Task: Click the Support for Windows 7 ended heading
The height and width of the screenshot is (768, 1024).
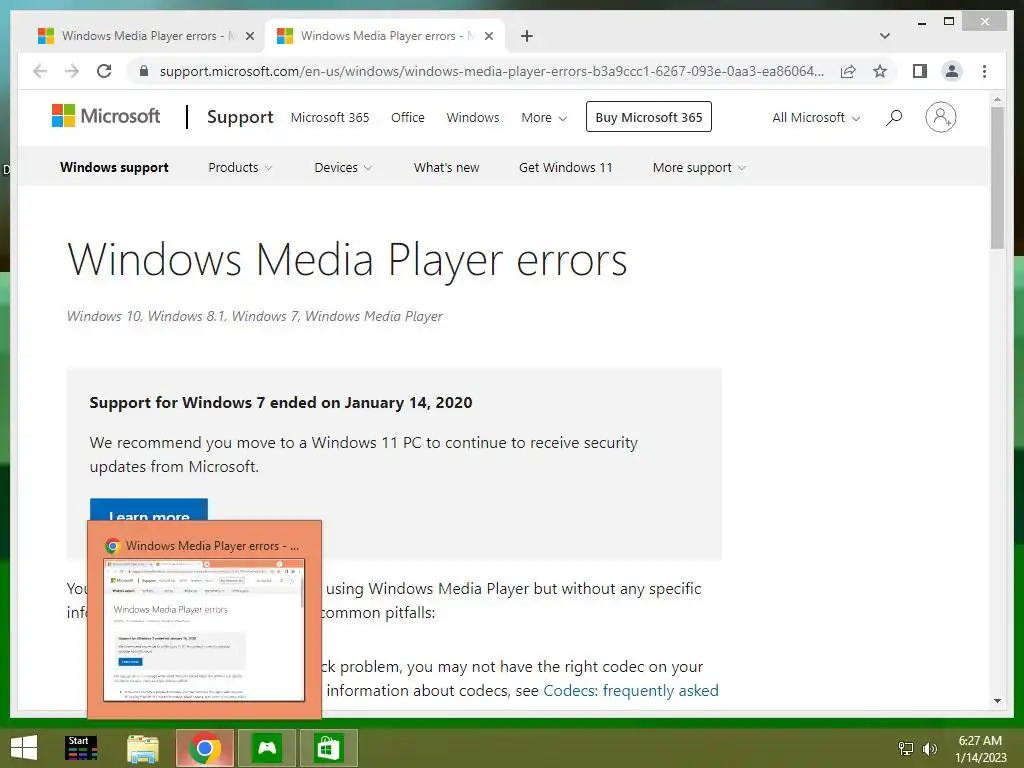Action: point(281,402)
